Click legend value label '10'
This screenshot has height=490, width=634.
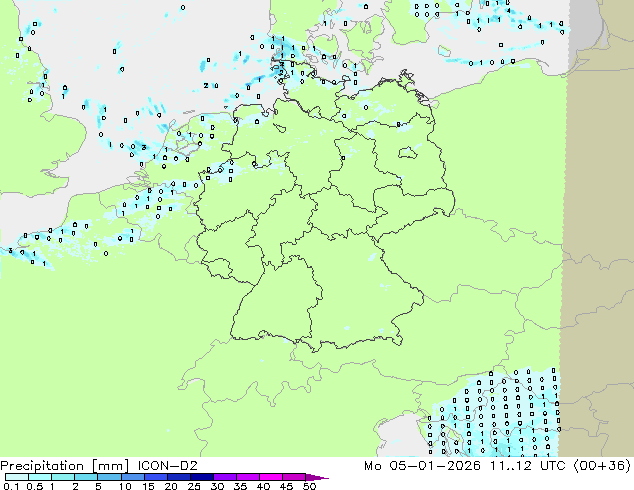pyautogui.click(x=125, y=486)
